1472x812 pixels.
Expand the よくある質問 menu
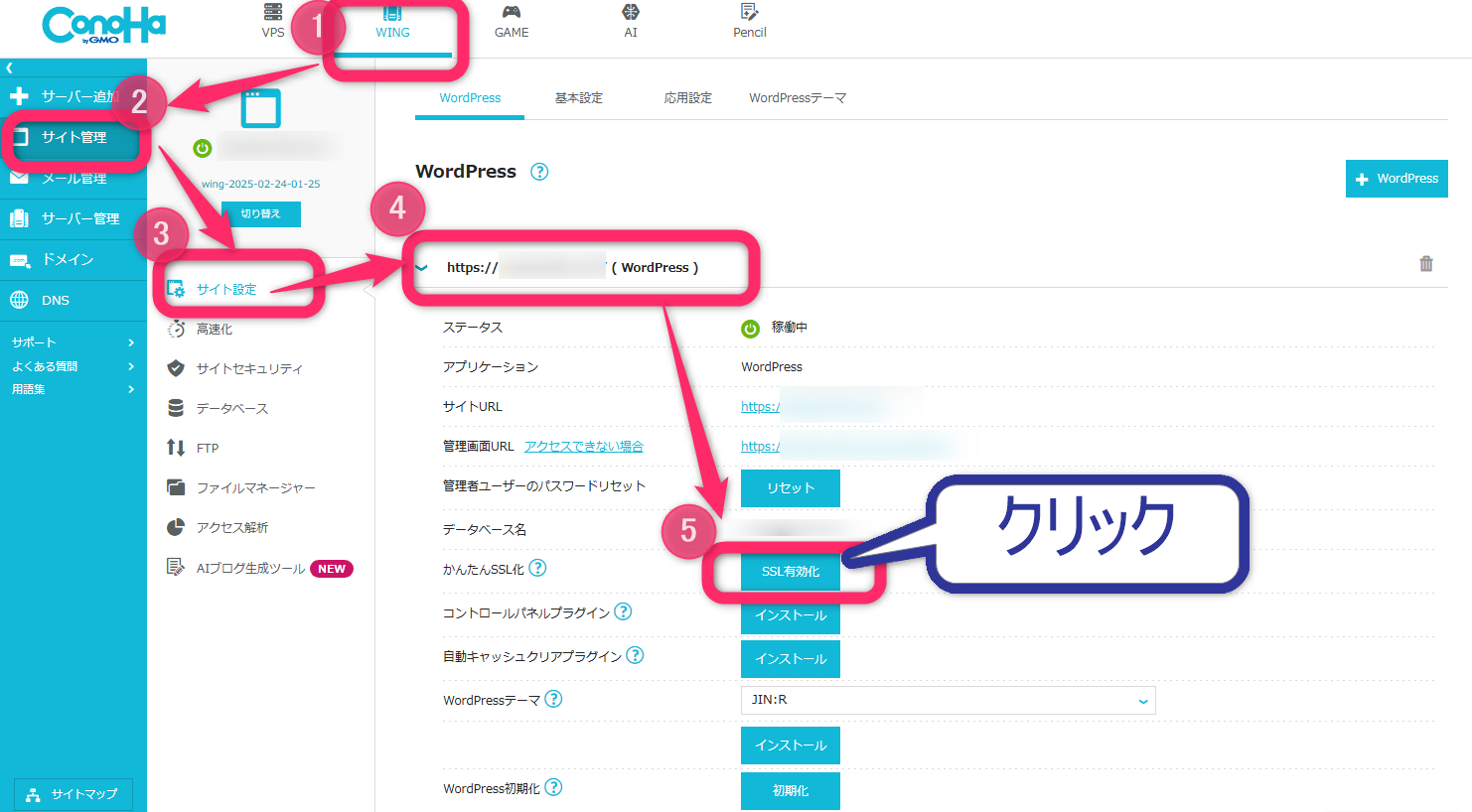74,366
